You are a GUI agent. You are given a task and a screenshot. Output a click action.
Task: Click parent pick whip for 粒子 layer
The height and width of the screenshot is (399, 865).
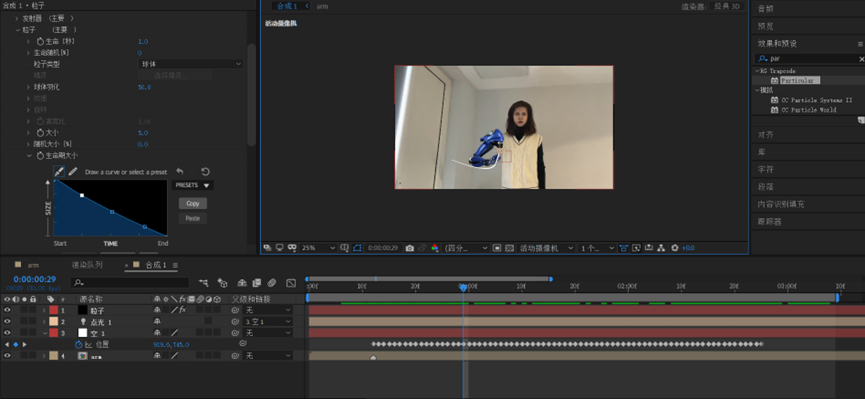point(235,311)
